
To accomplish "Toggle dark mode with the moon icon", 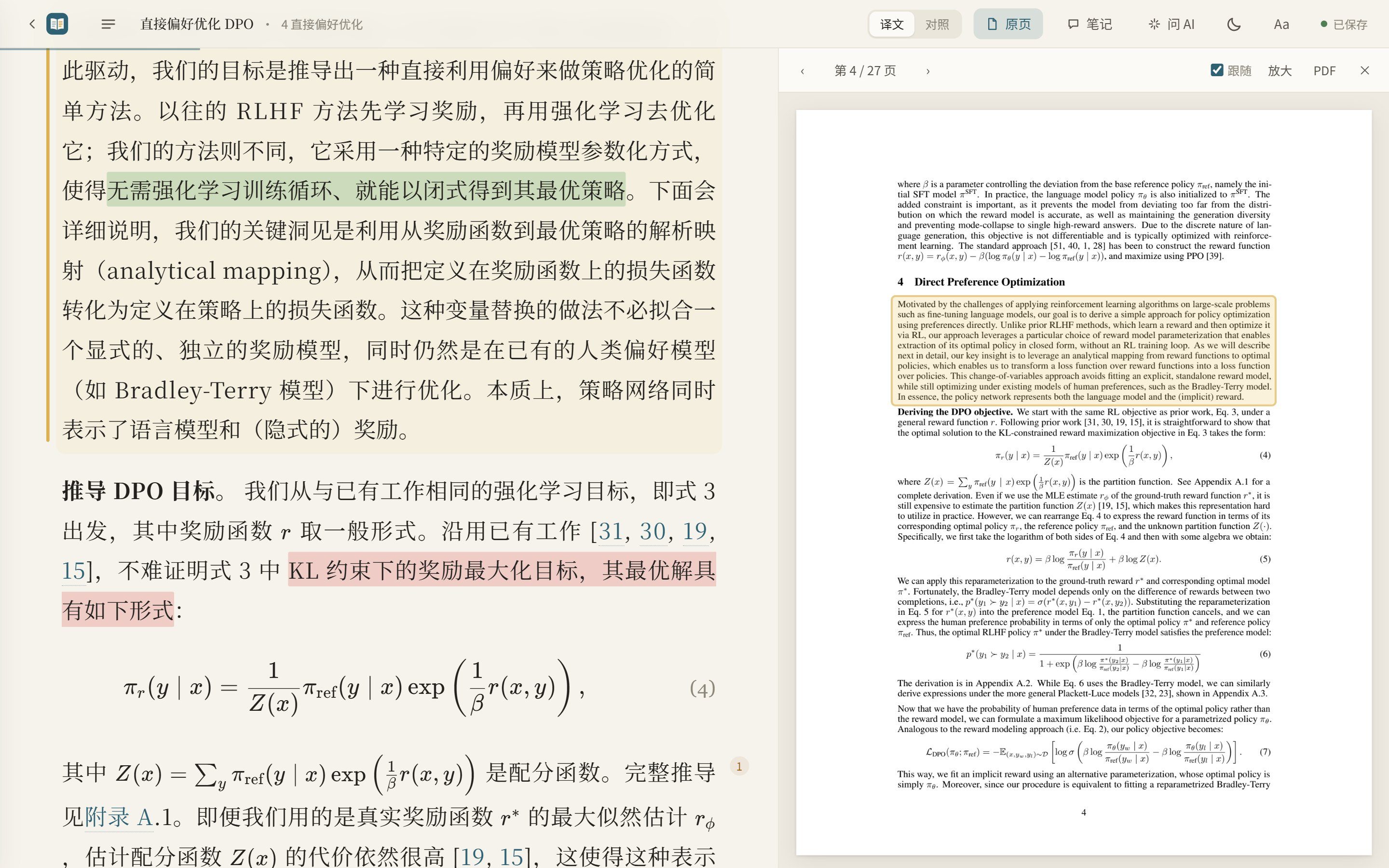I will (1233, 24).
